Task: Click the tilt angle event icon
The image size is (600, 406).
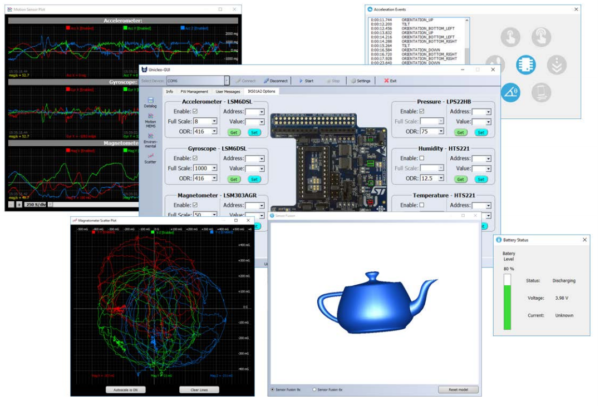Action: click(512, 92)
